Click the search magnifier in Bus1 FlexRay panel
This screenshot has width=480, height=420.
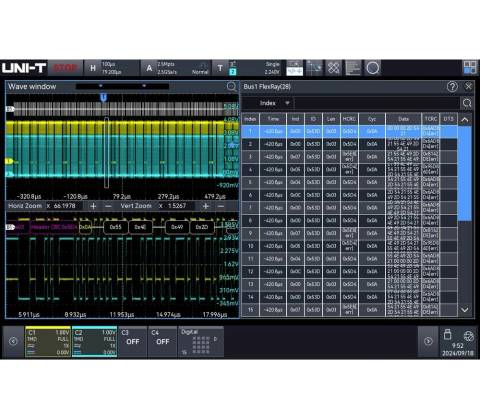pyautogui.click(x=467, y=103)
